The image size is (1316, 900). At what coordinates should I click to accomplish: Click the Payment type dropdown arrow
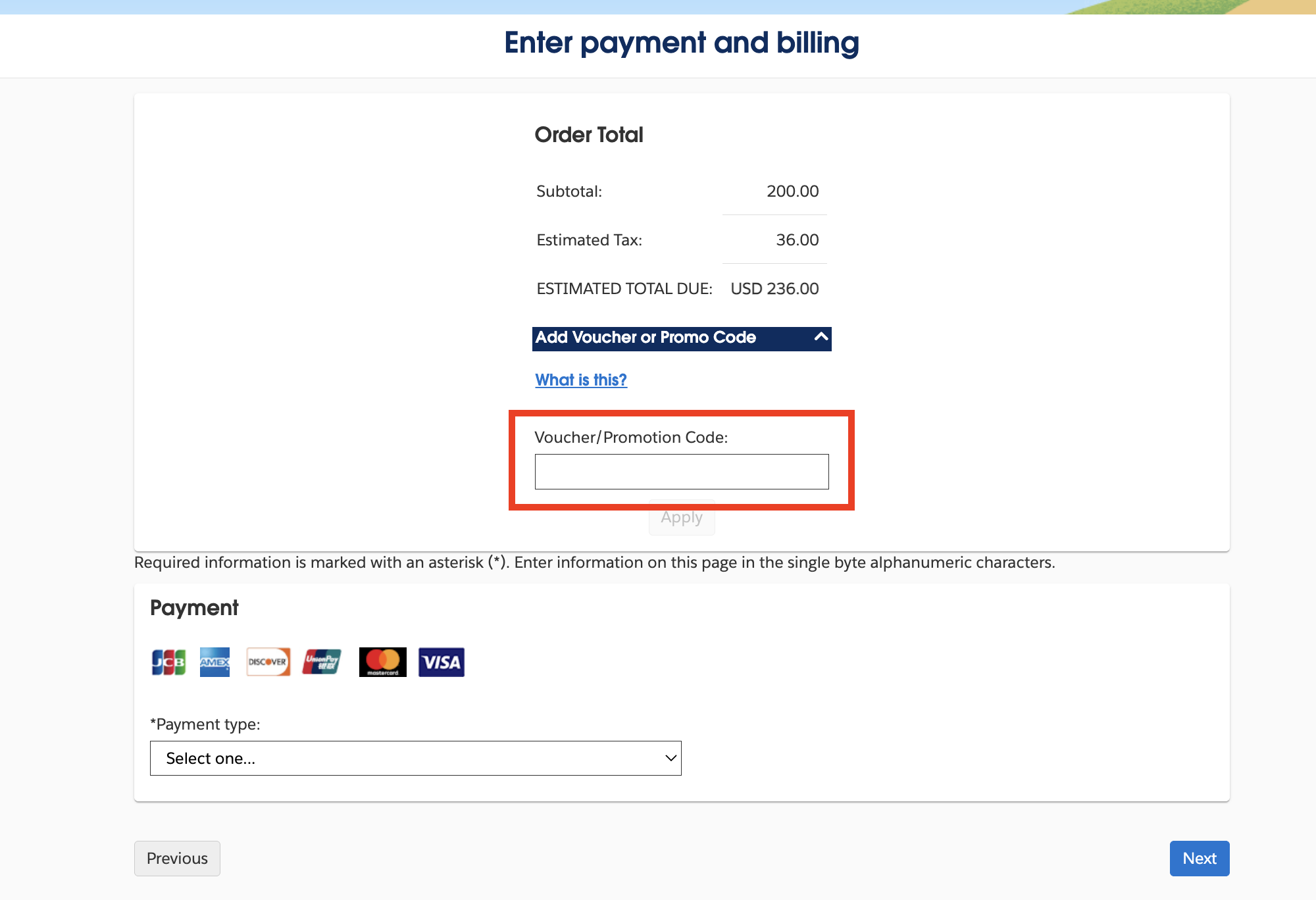[671, 759]
